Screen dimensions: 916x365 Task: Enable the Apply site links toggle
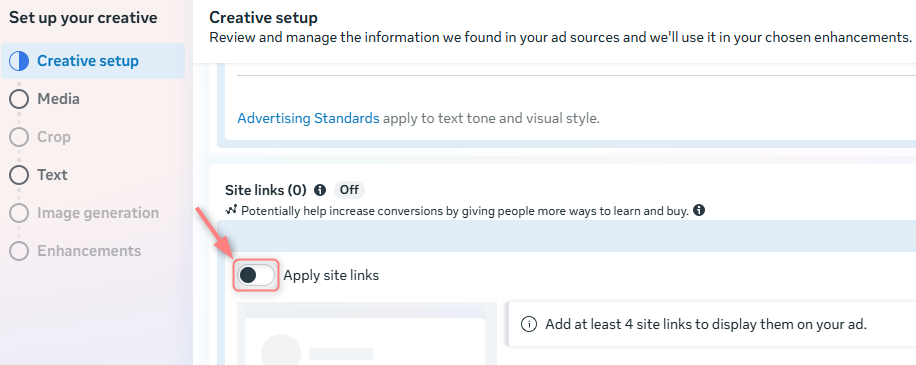point(256,275)
